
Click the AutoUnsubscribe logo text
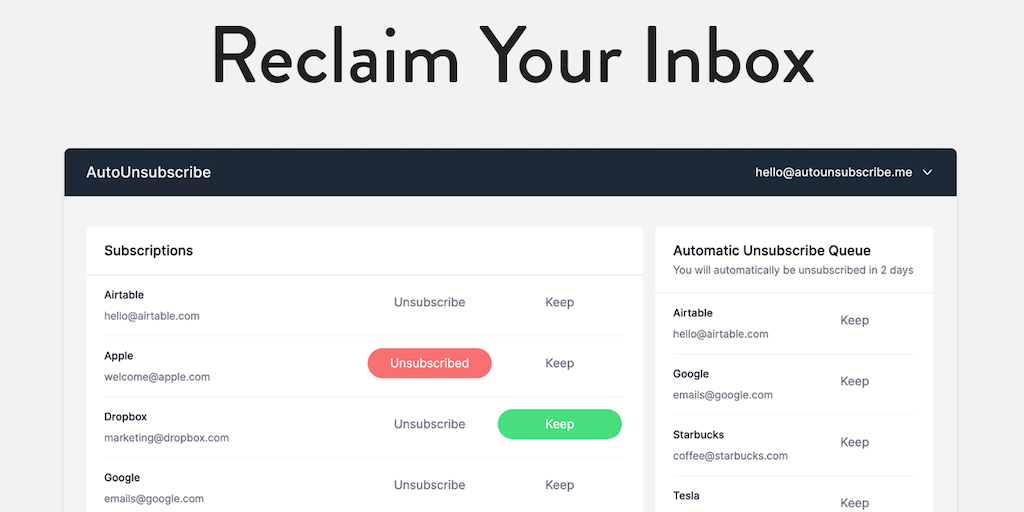click(148, 172)
